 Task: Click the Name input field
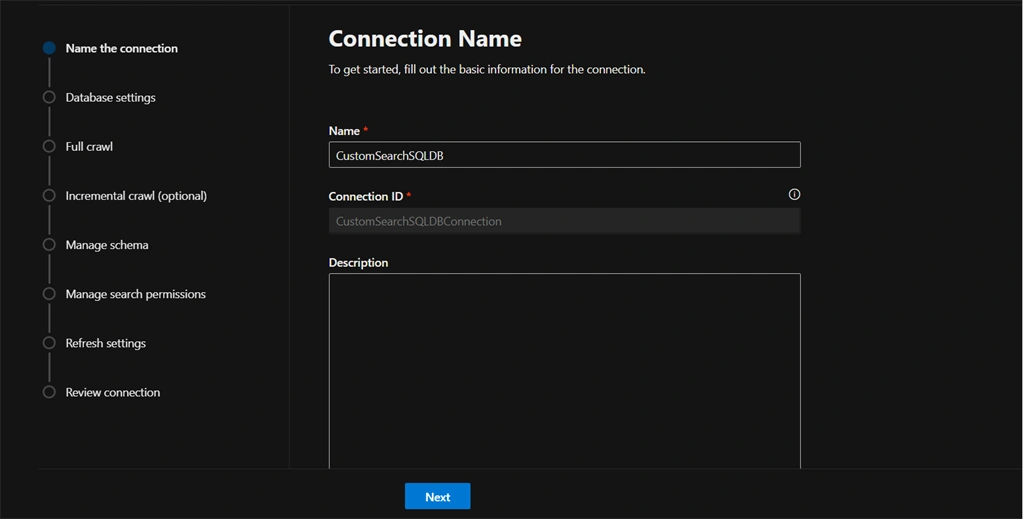click(x=564, y=155)
